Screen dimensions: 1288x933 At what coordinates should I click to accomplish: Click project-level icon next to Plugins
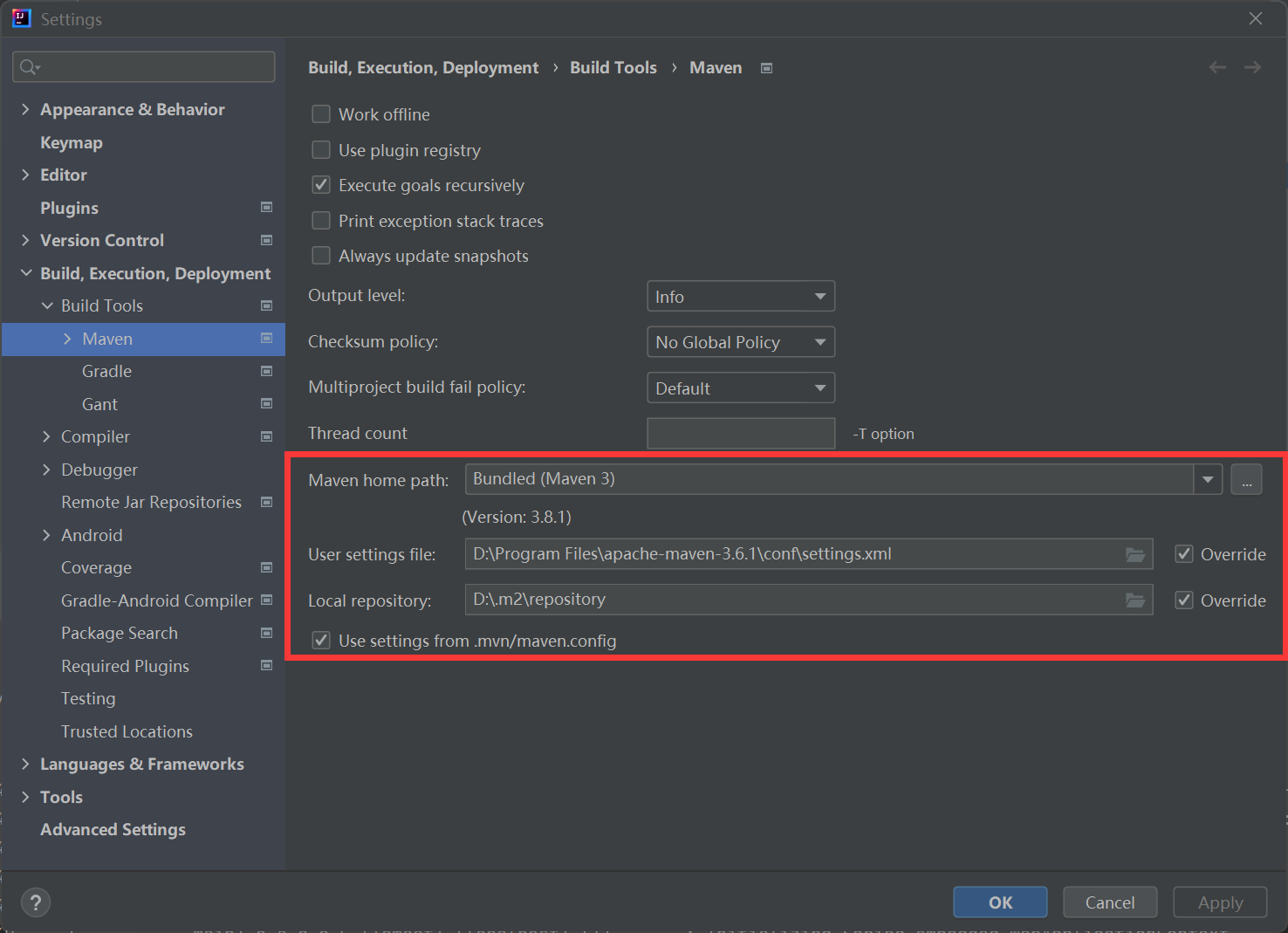(x=267, y=207)
